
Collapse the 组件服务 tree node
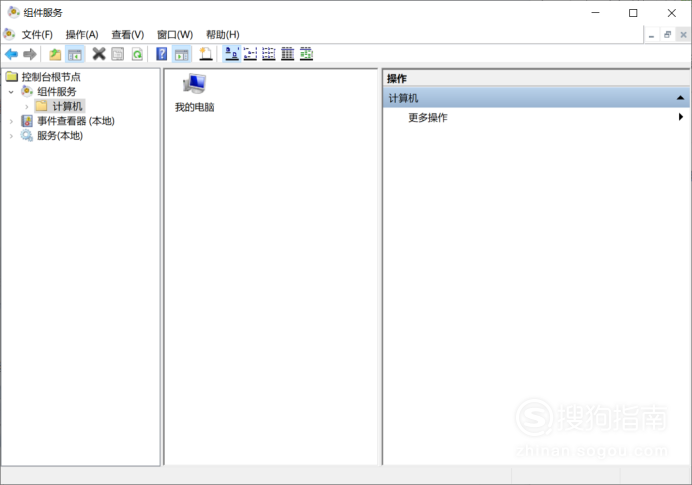[x=11, y=92]
